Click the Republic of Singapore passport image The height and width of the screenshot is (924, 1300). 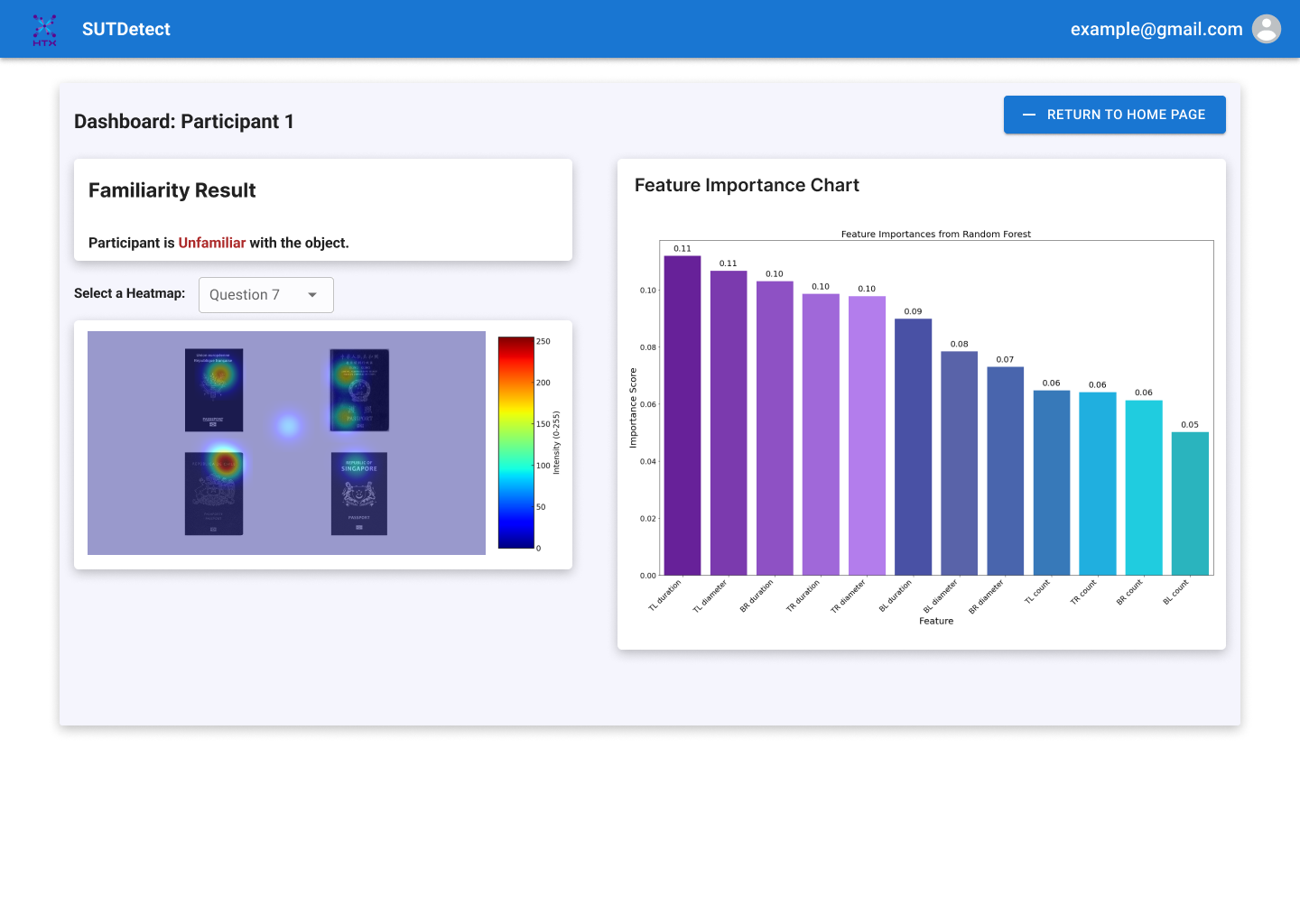[x=359, y=494]
